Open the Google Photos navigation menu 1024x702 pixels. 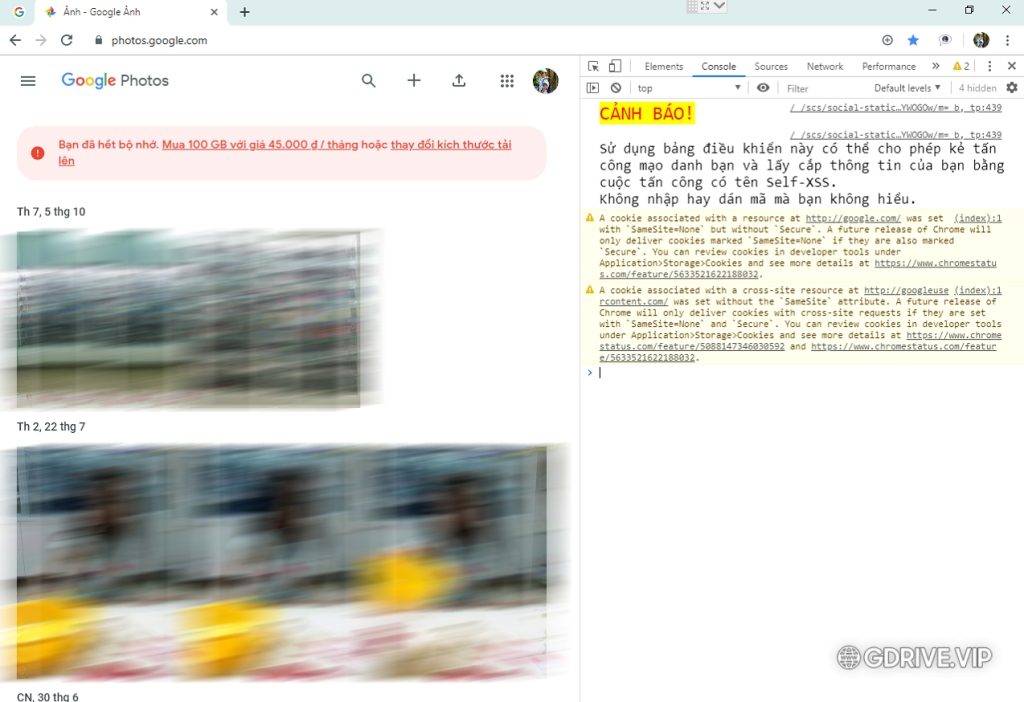(x=28, y=81)
